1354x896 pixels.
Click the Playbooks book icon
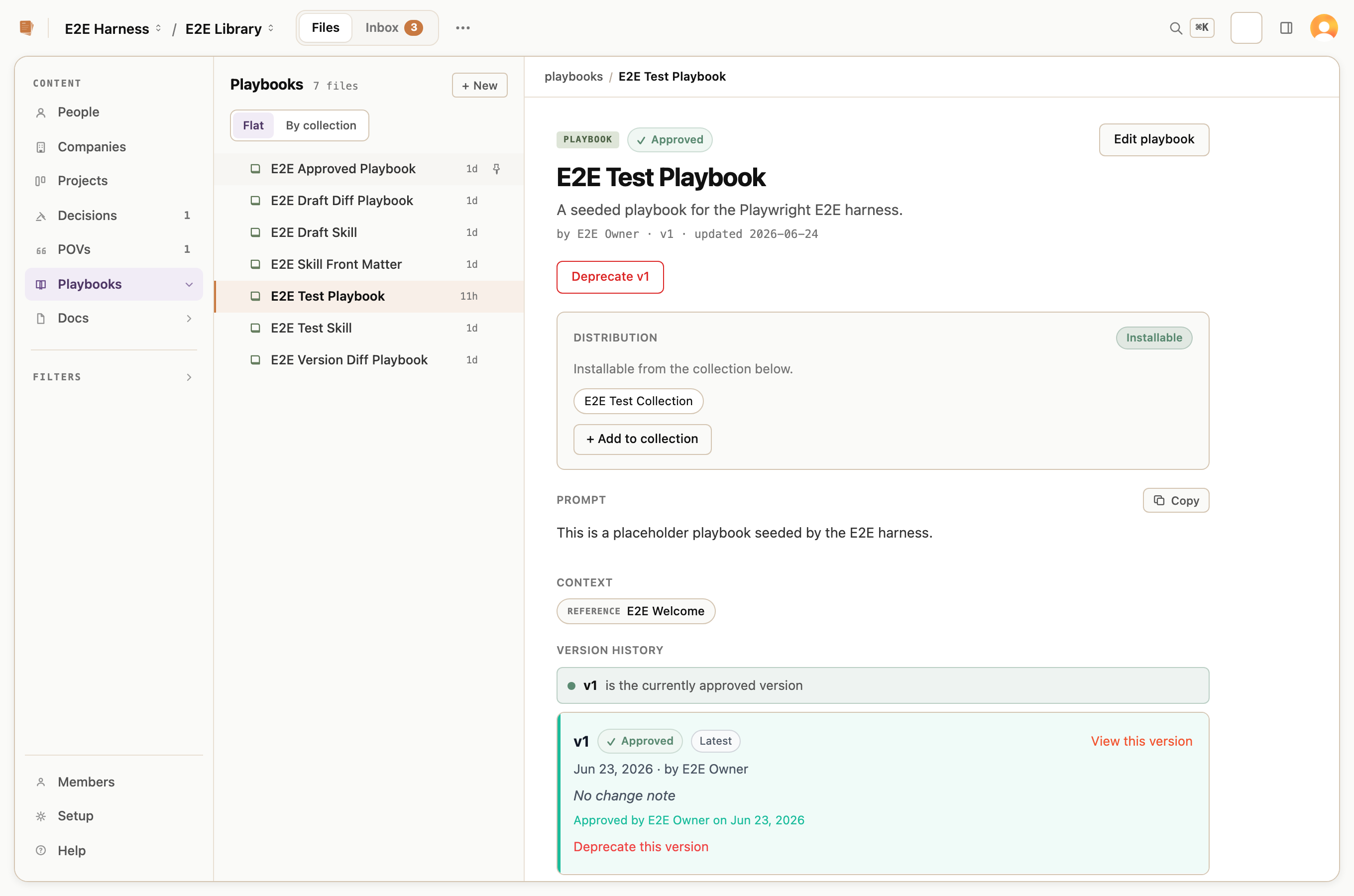coord(40,285)
